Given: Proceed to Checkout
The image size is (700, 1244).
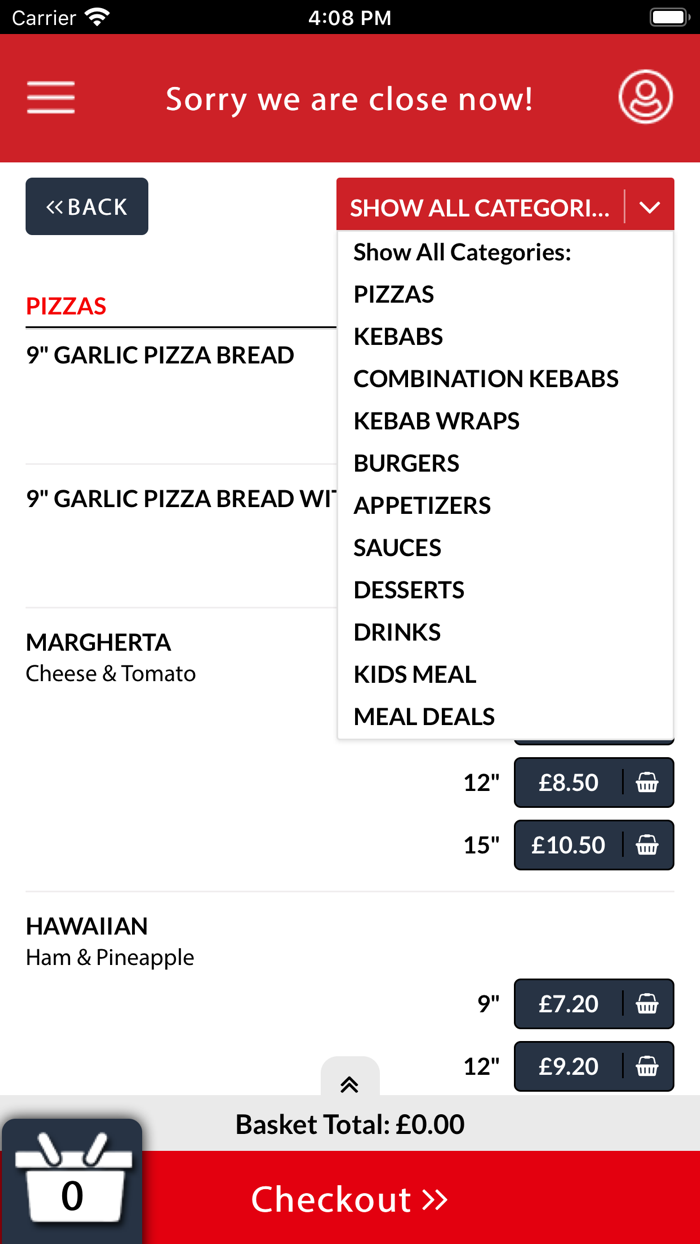Looking at the screenshot, I should [349, 1197].
